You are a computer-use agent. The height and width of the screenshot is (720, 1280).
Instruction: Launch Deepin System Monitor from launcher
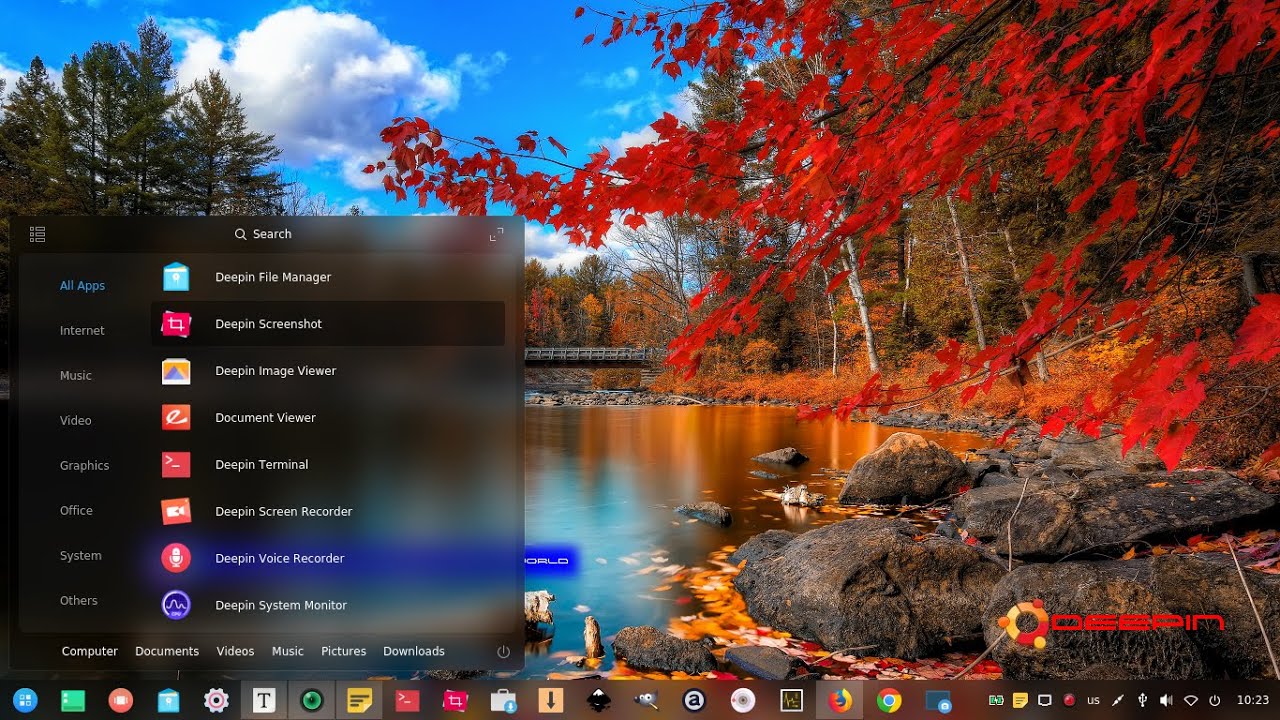tap(327, 606)
